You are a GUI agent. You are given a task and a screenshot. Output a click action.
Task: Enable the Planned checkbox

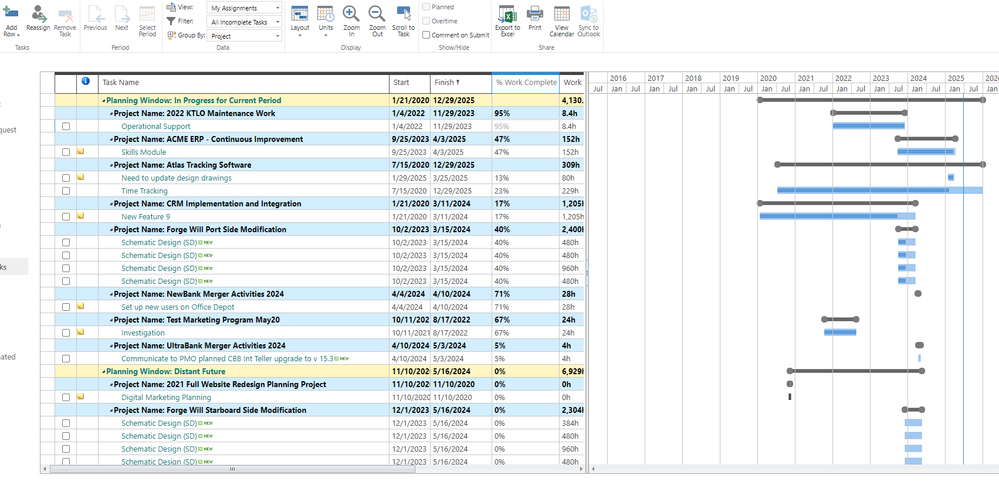coord(427,7)
